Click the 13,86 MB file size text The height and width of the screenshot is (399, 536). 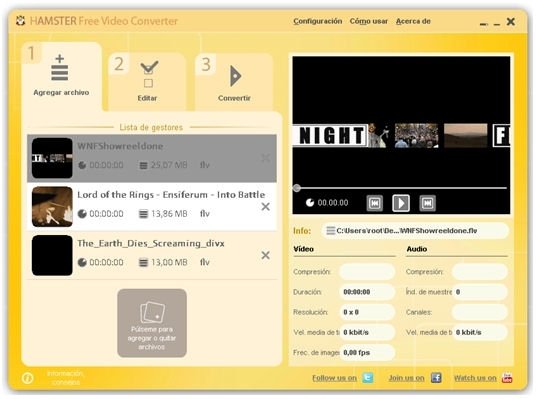169,214
